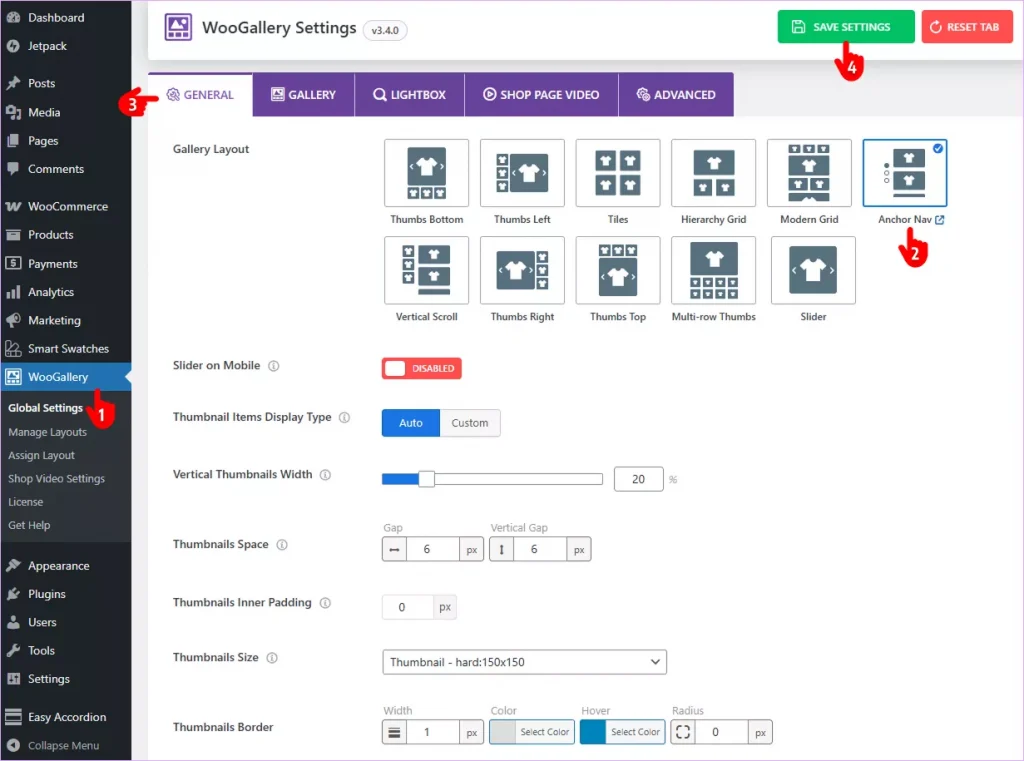The image size is (1024, 761).
Task: Click the Vertical Thumbnails Width percentage field
Action: (638, 480)
